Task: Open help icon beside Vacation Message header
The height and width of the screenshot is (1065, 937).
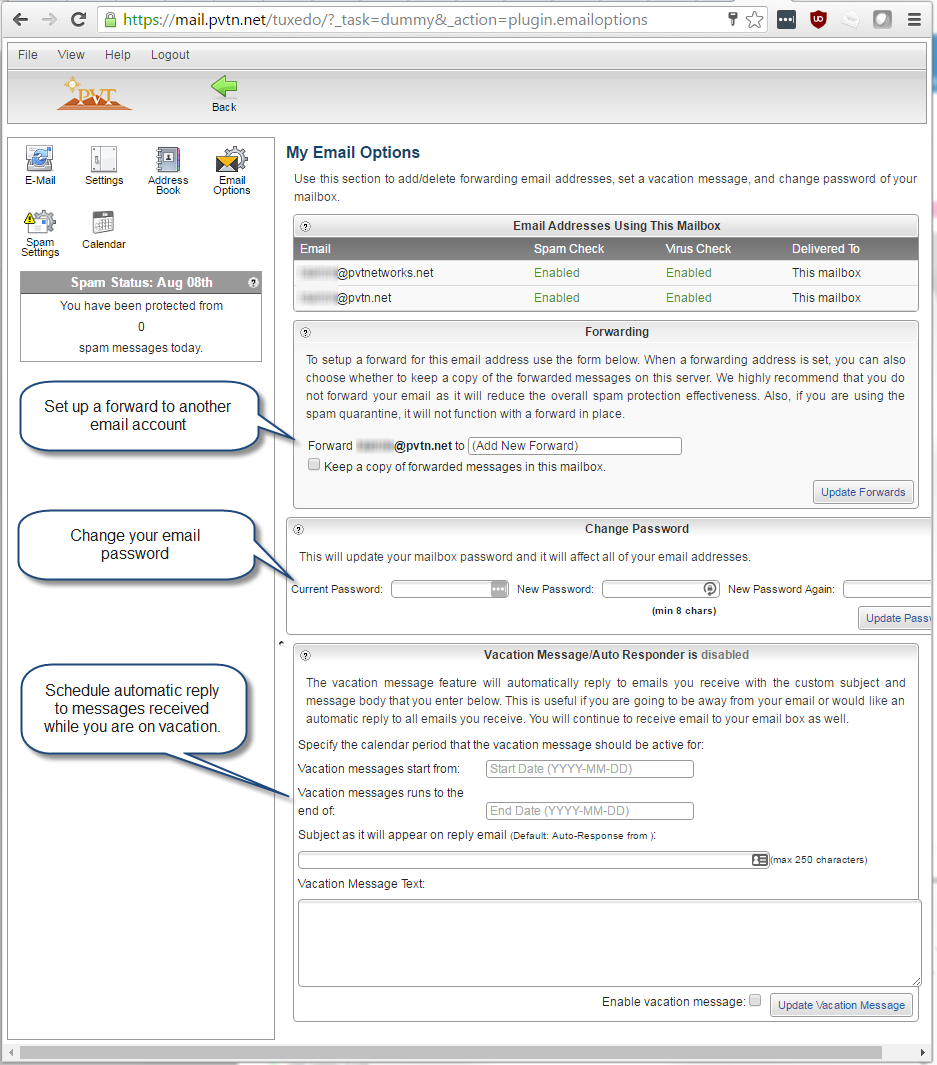Action: tap(306, 655)
